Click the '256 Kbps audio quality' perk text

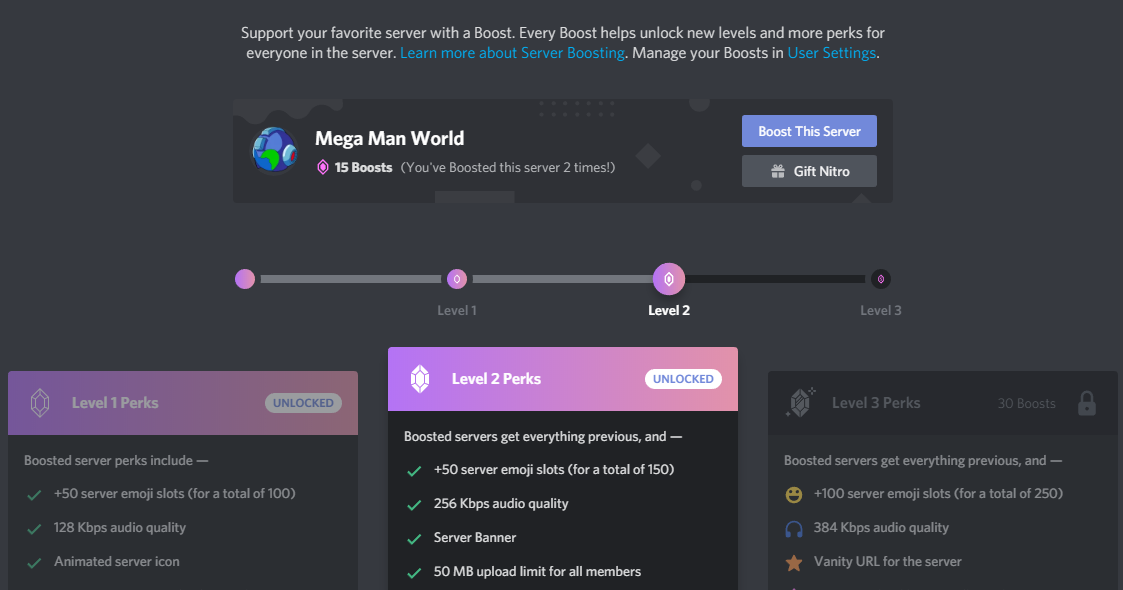501,503
